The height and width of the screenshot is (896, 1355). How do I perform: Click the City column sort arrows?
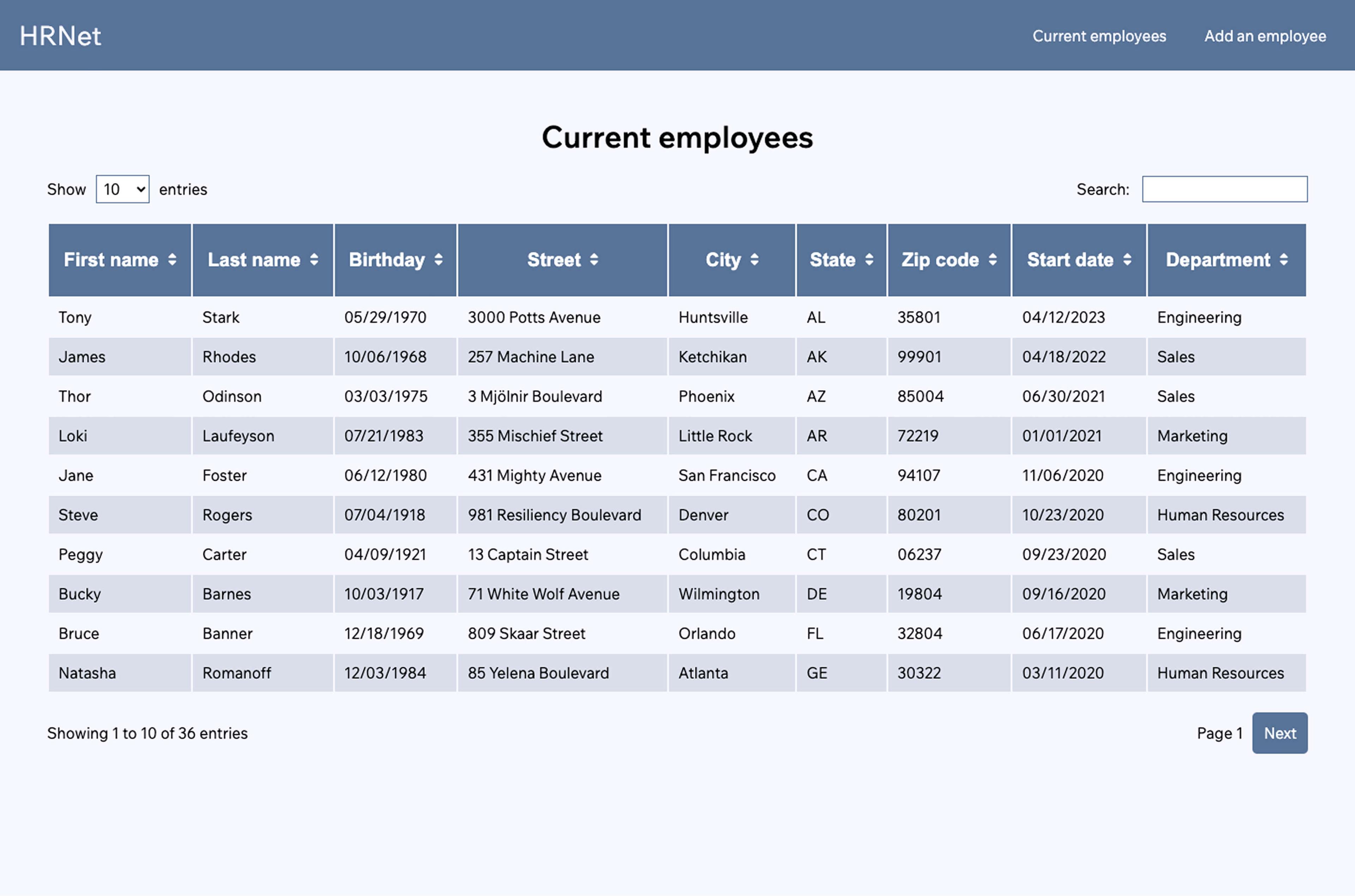(x=755, y=260)
